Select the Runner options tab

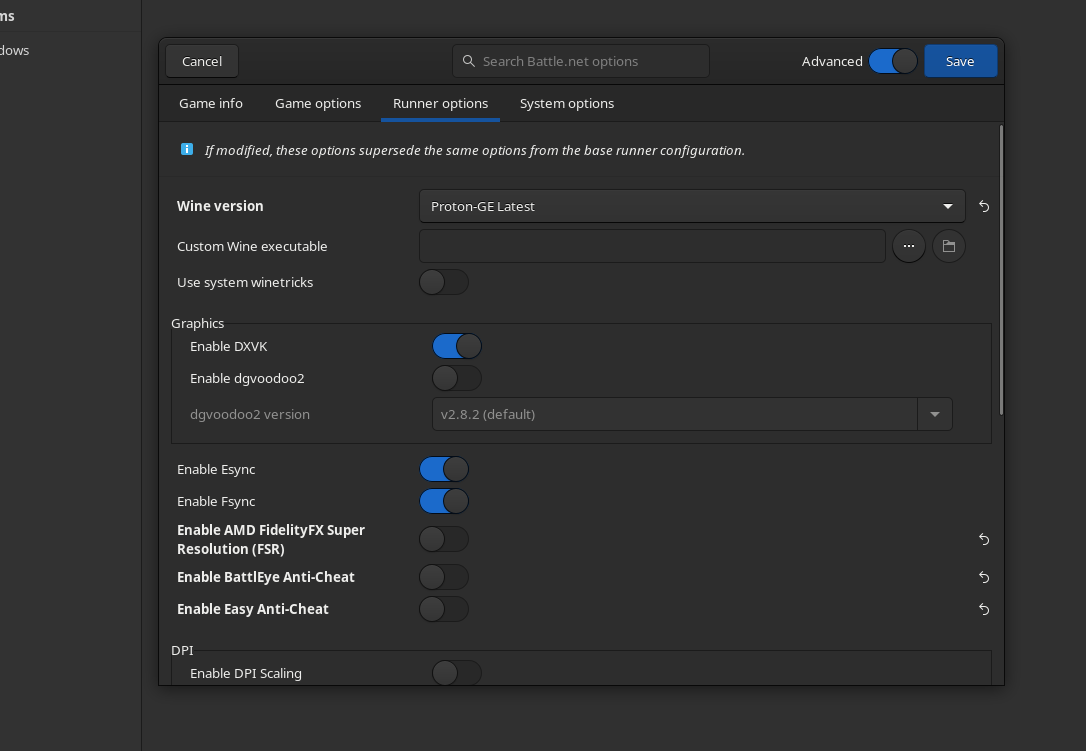click(x=440, y=103)
